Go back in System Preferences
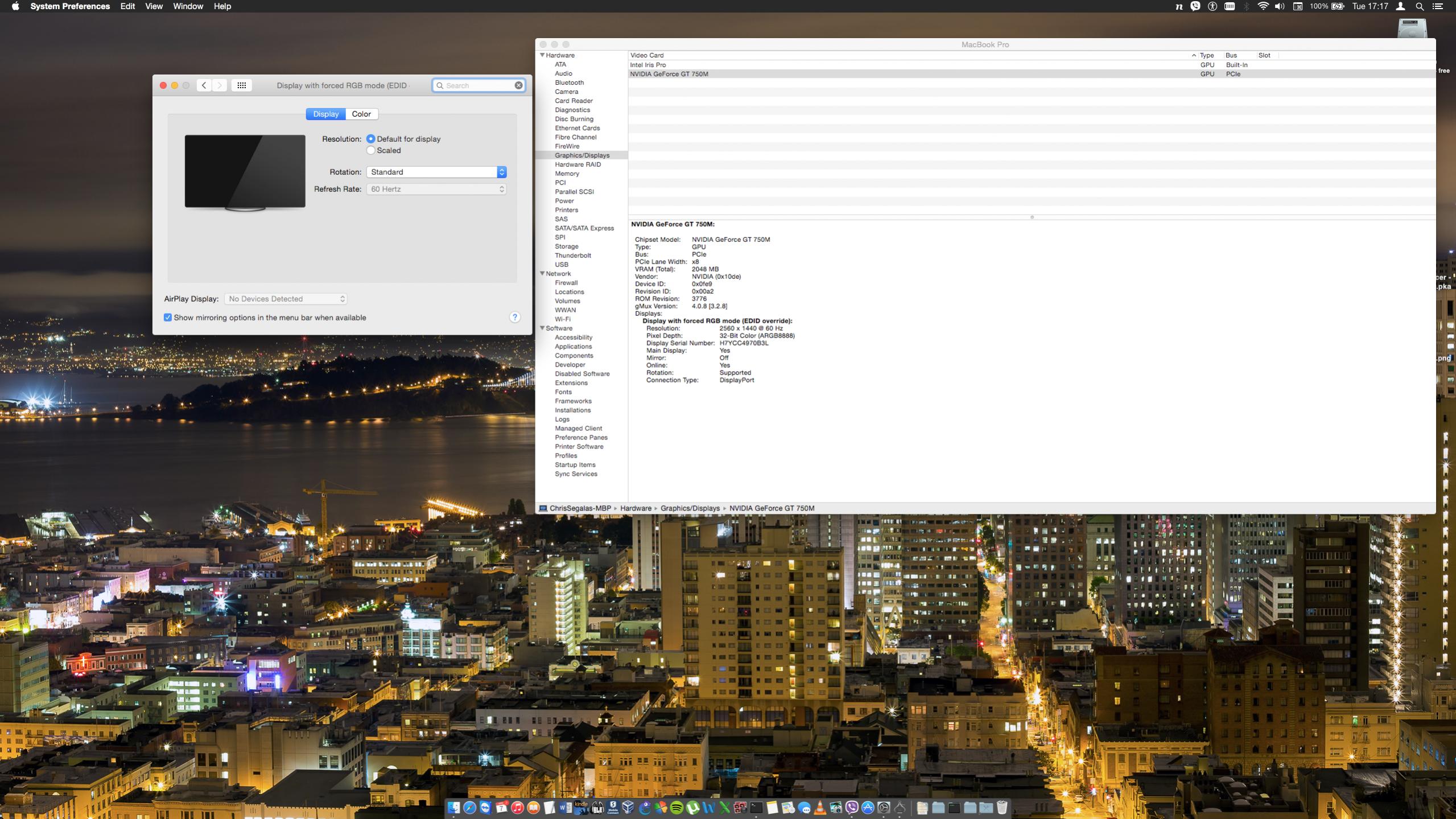Screen dimensions: 1456x819 pyautogui.click(x=204, y=85)
